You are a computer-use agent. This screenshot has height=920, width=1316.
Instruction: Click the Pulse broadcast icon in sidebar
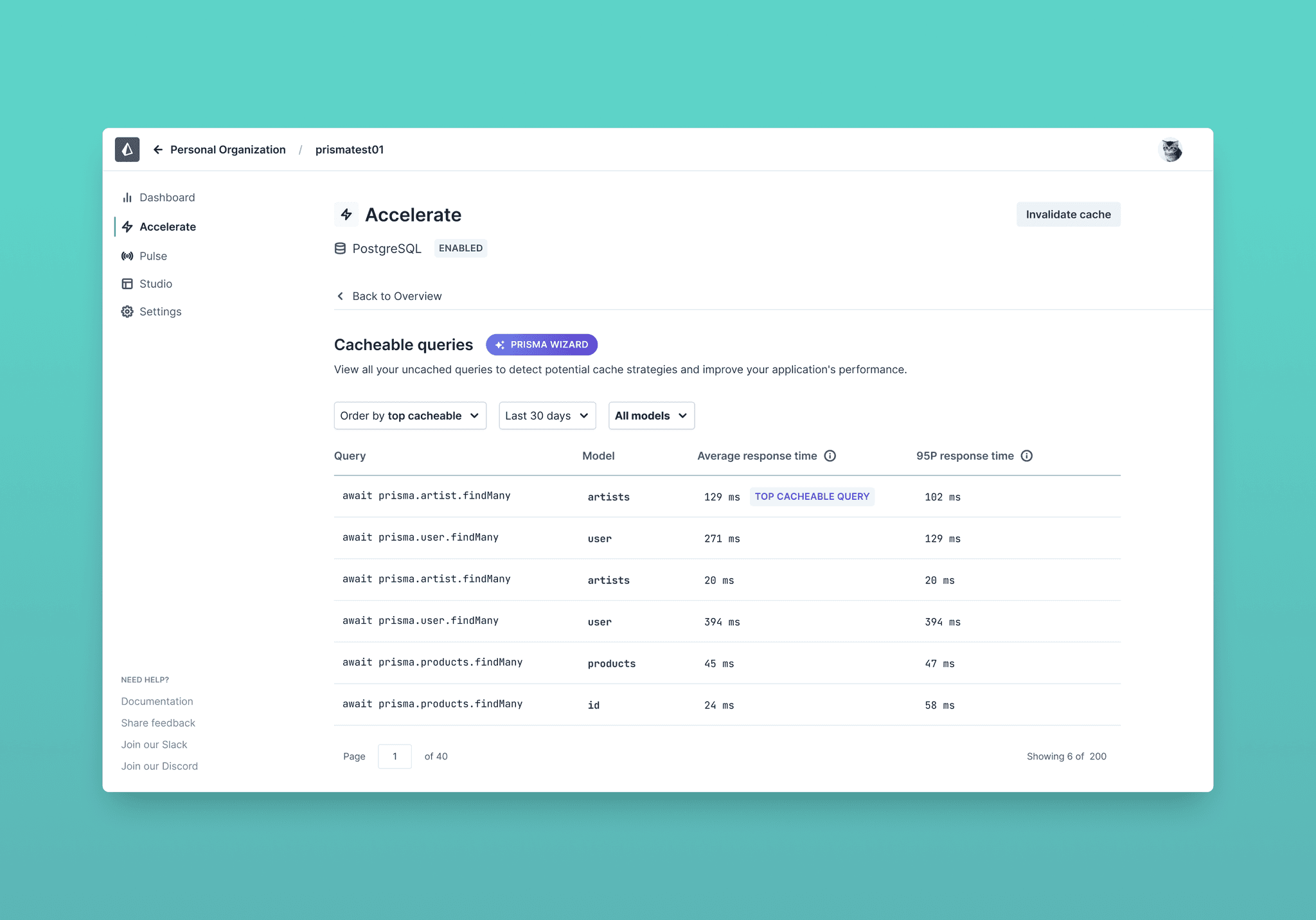click(x=127, y=256)
